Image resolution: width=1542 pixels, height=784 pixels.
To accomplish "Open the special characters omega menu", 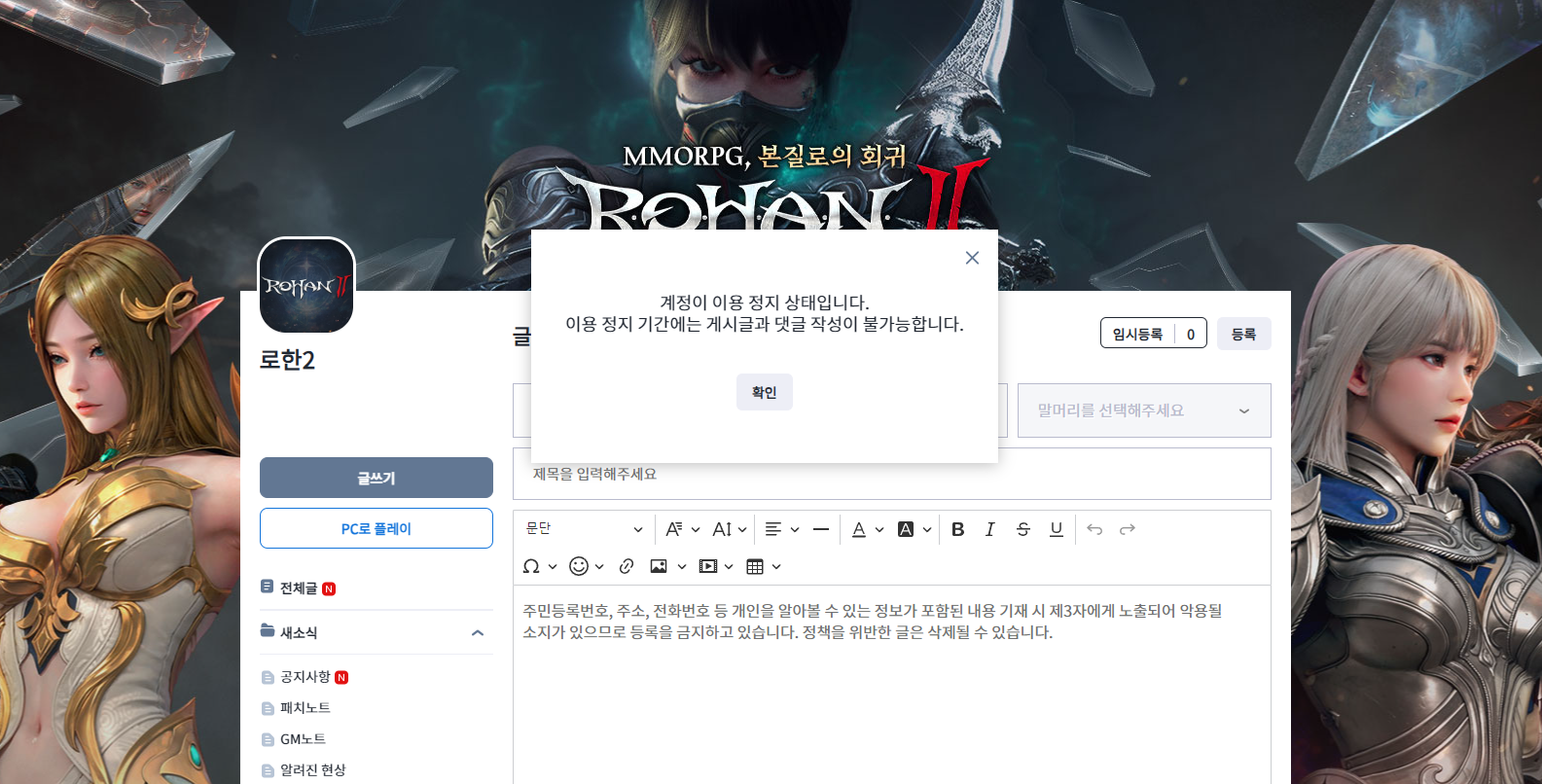I will pyautogui.click(x=531, y=566).
